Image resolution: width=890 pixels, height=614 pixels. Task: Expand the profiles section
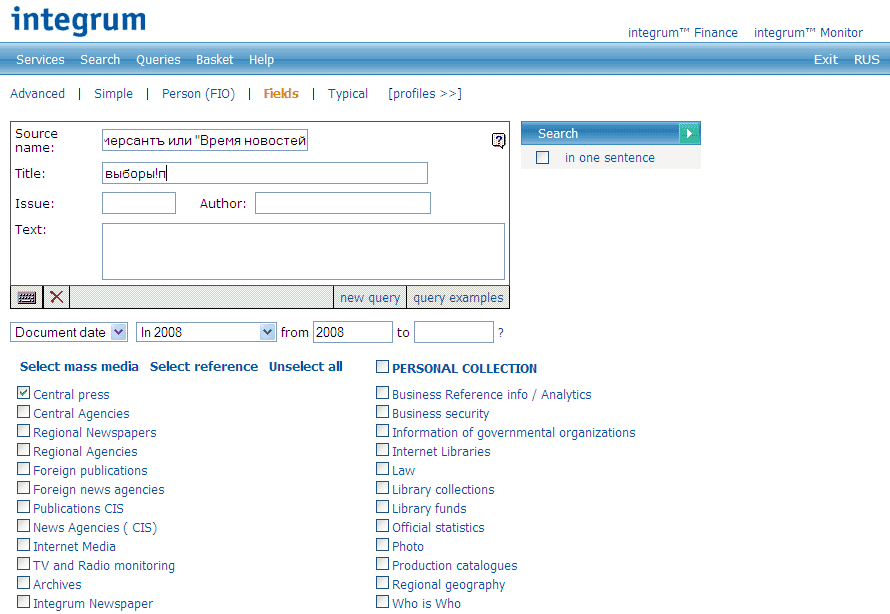(425, 94)
